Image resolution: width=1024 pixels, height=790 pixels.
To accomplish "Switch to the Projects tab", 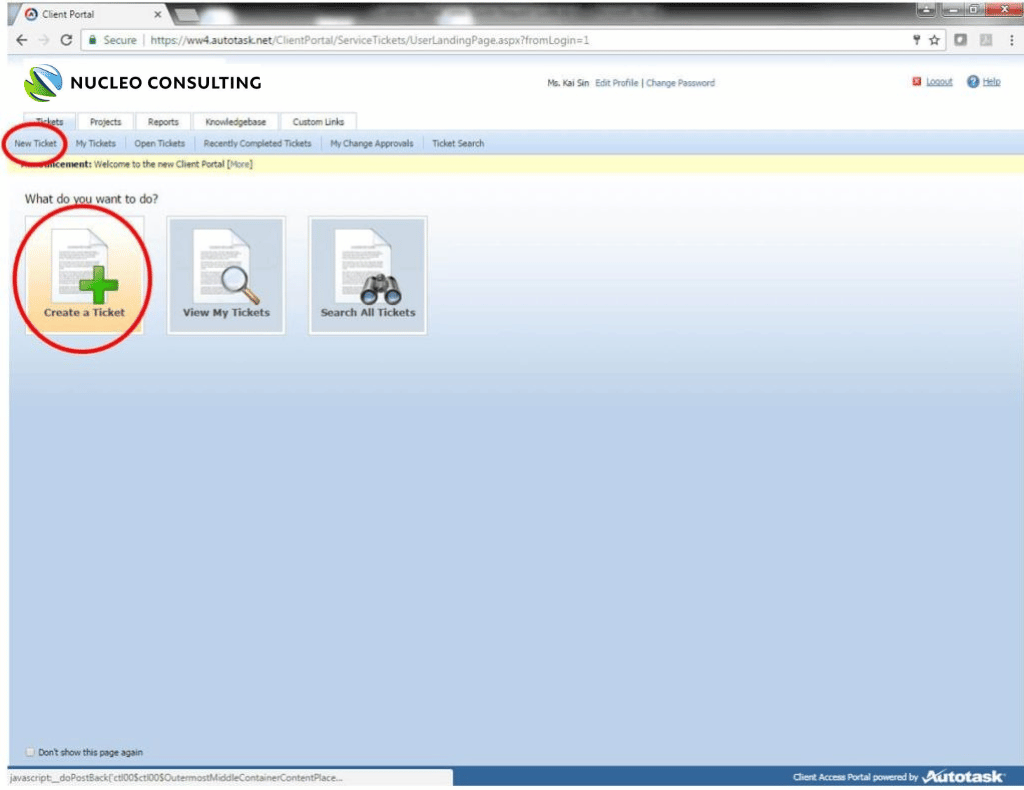I will tap(105, 122).
